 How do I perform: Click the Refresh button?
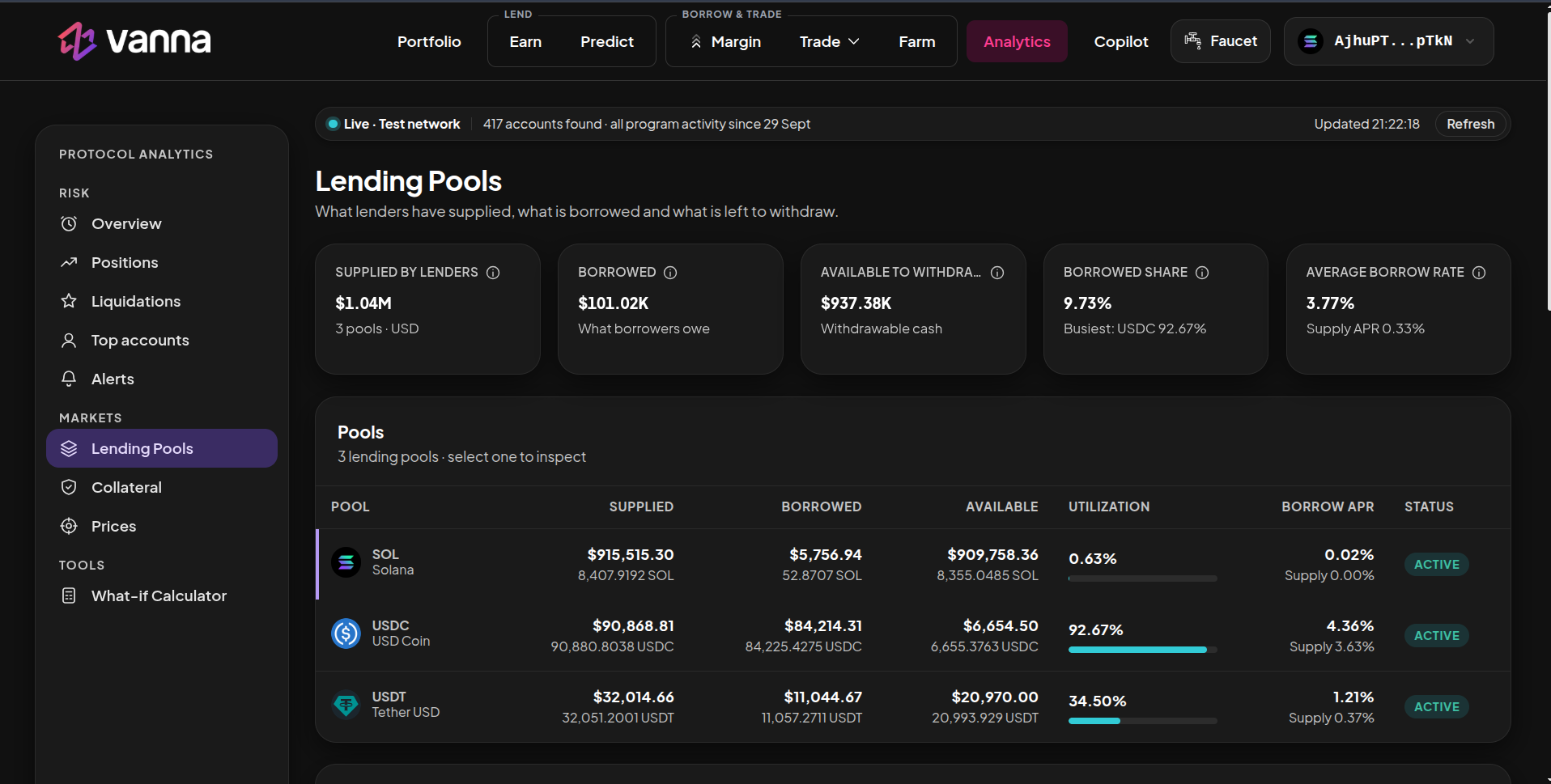pyautogui.click(x=1471, y=124)
